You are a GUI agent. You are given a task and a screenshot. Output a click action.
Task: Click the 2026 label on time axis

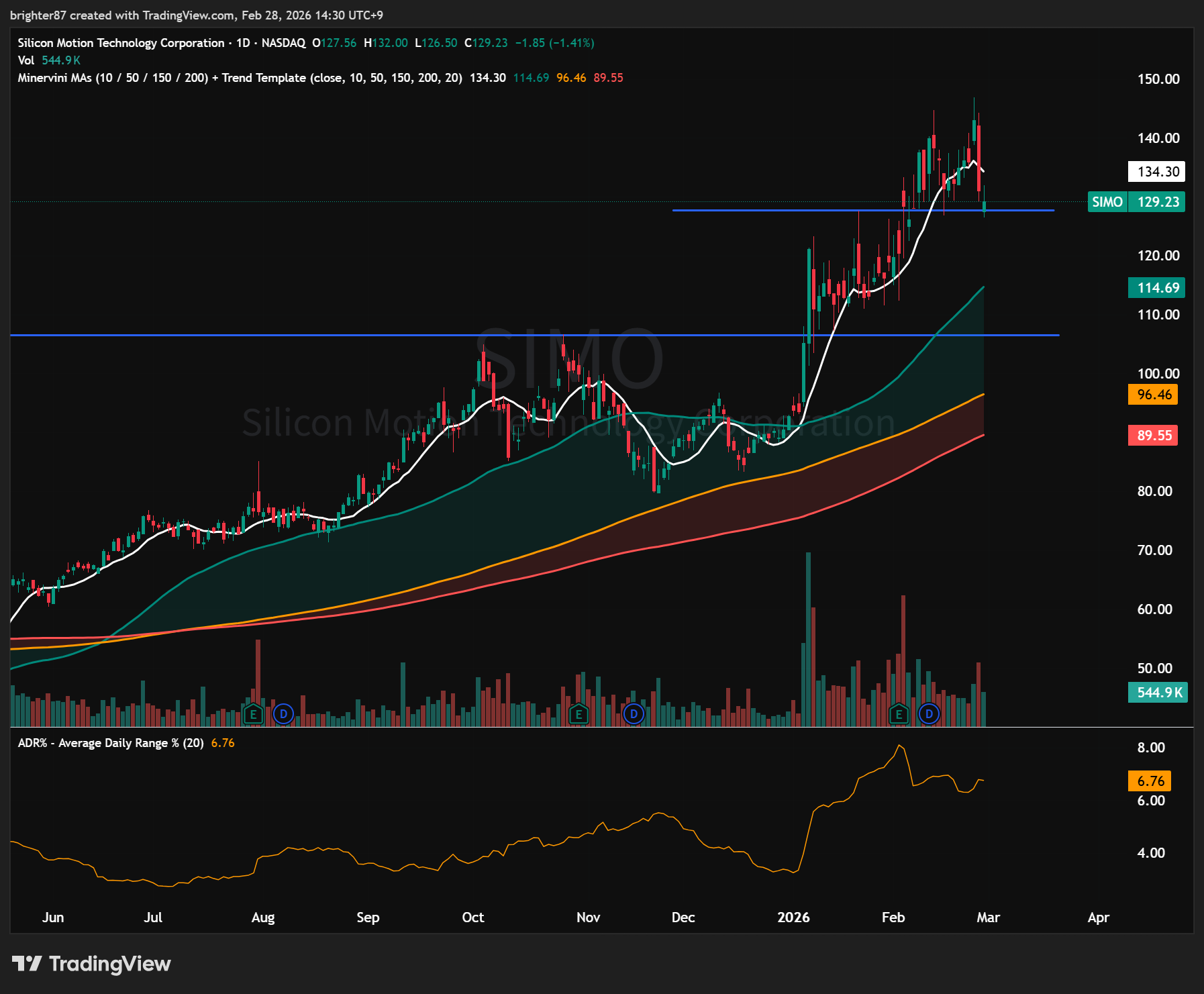pyautogui.click(x=793, y=917)
